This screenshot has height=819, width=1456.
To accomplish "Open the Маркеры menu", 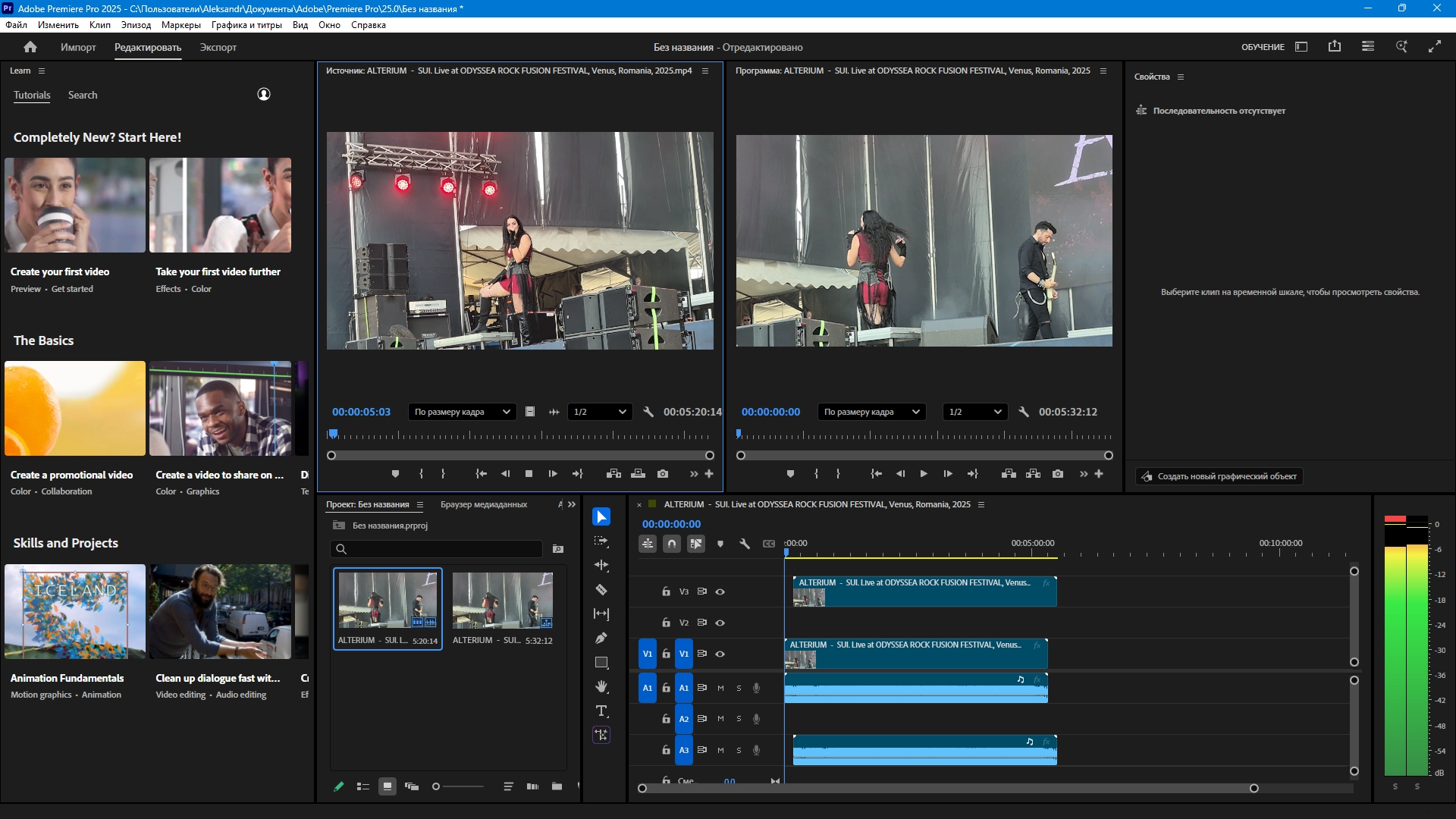I will (180, 25).
